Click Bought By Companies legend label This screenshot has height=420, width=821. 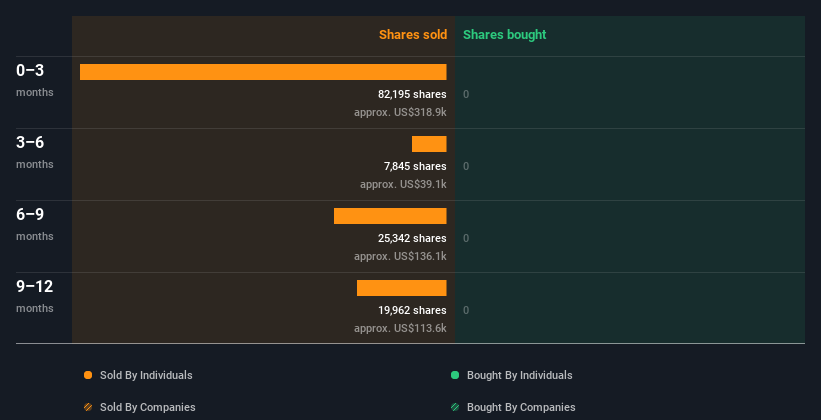tap(521, 407)
